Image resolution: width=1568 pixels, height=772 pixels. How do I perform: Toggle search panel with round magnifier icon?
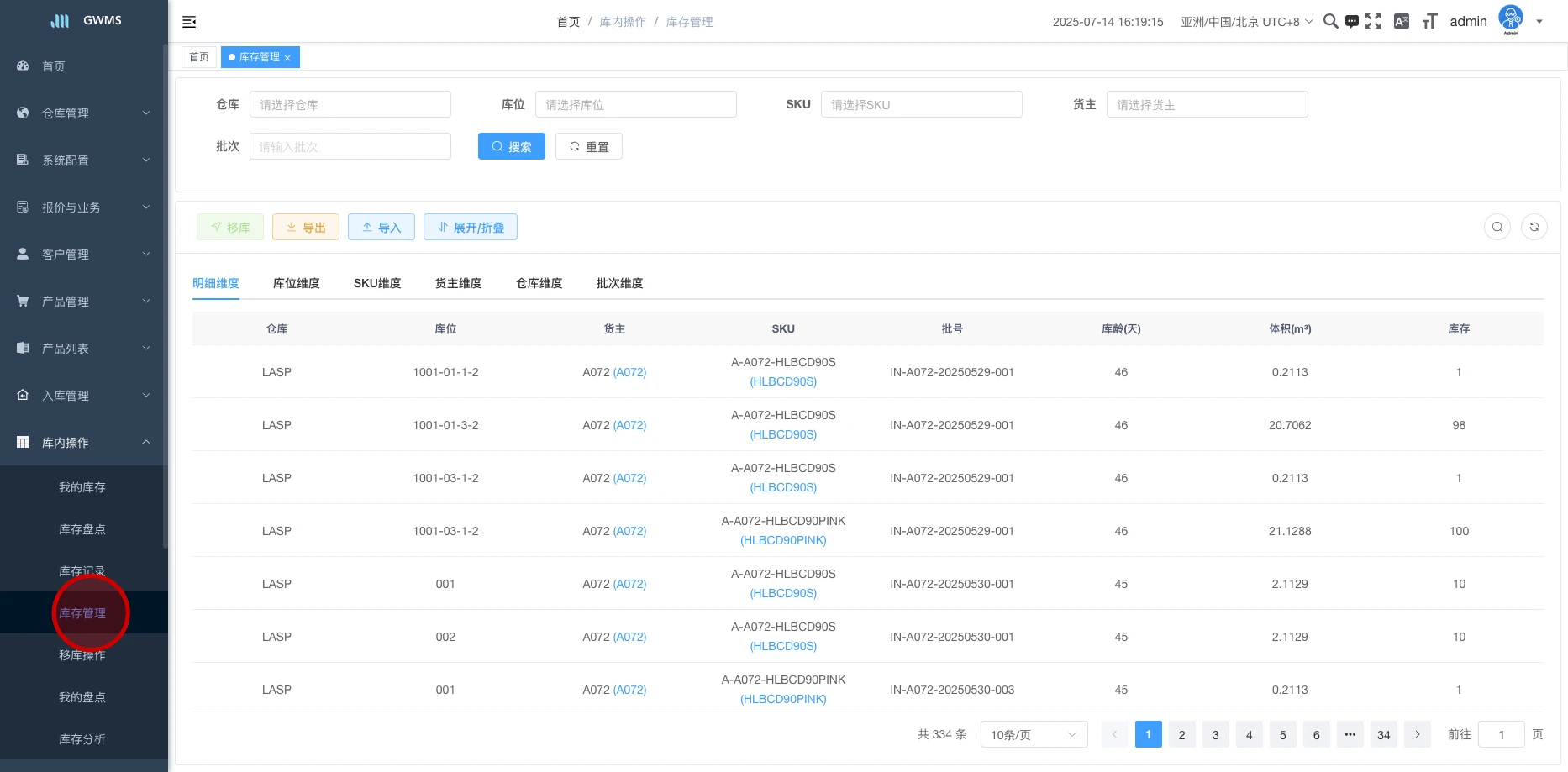1497,227
